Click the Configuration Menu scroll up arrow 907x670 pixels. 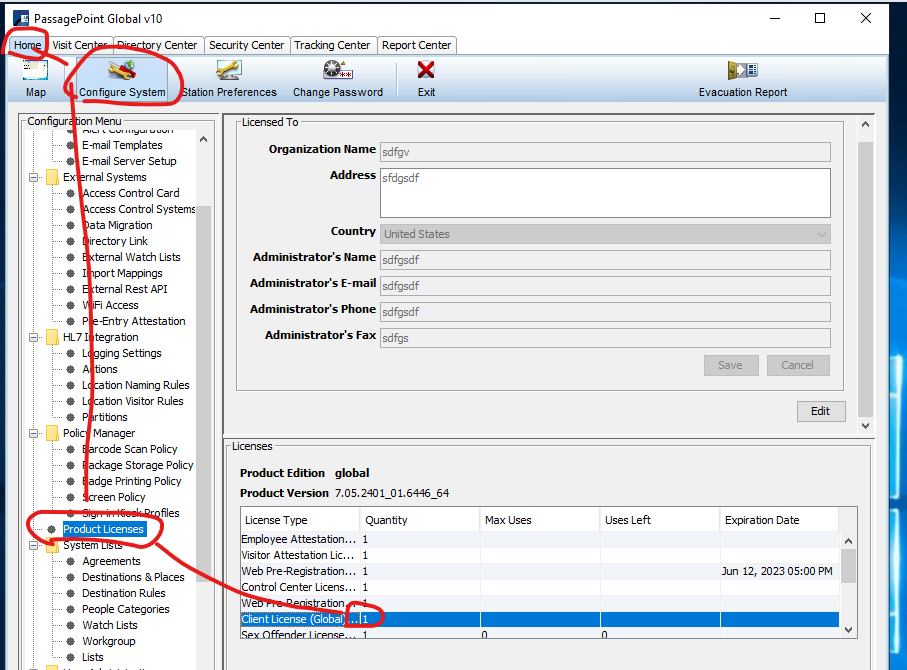point(203,139)
